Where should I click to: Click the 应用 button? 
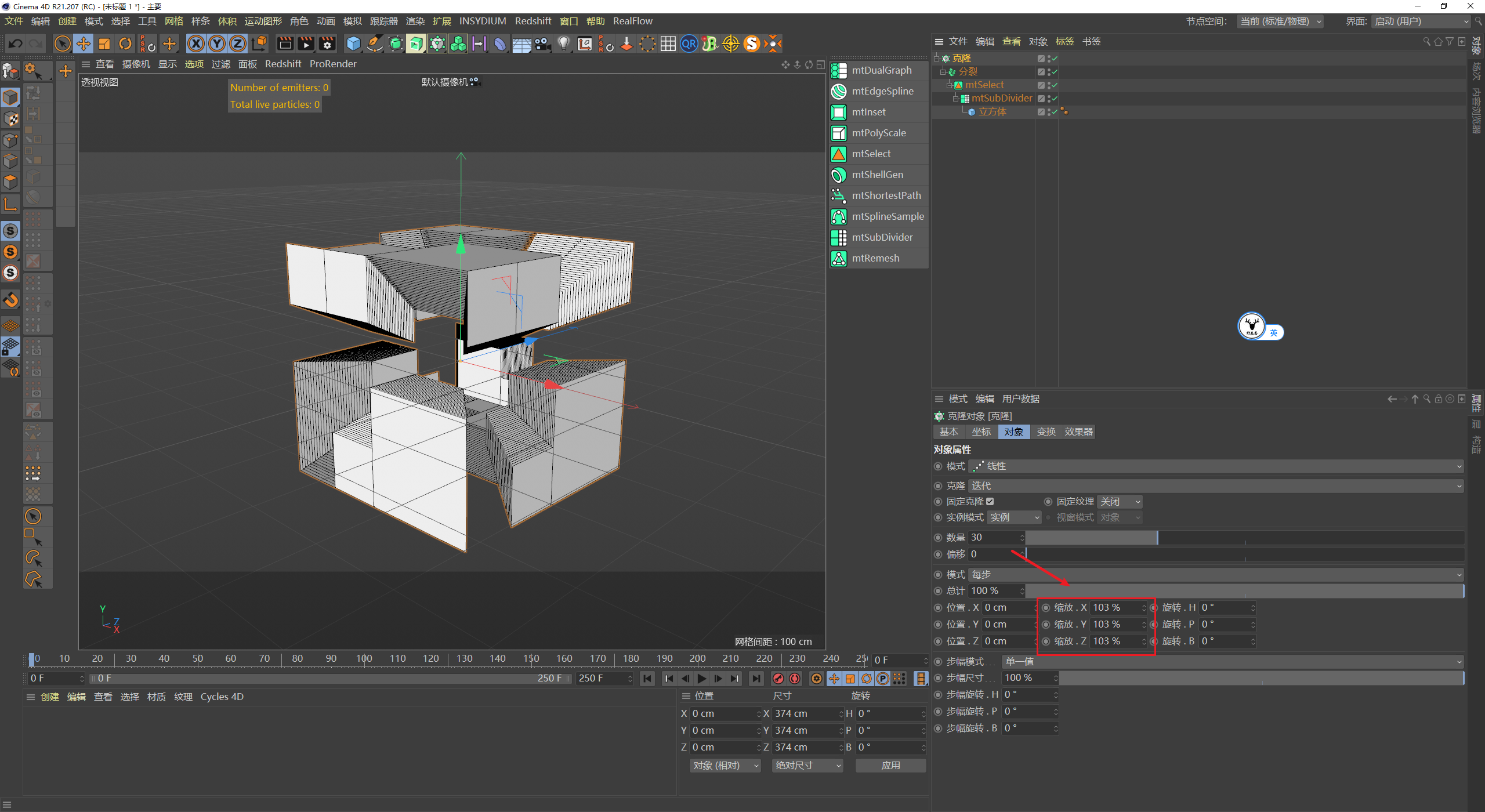tap(890, 766)
